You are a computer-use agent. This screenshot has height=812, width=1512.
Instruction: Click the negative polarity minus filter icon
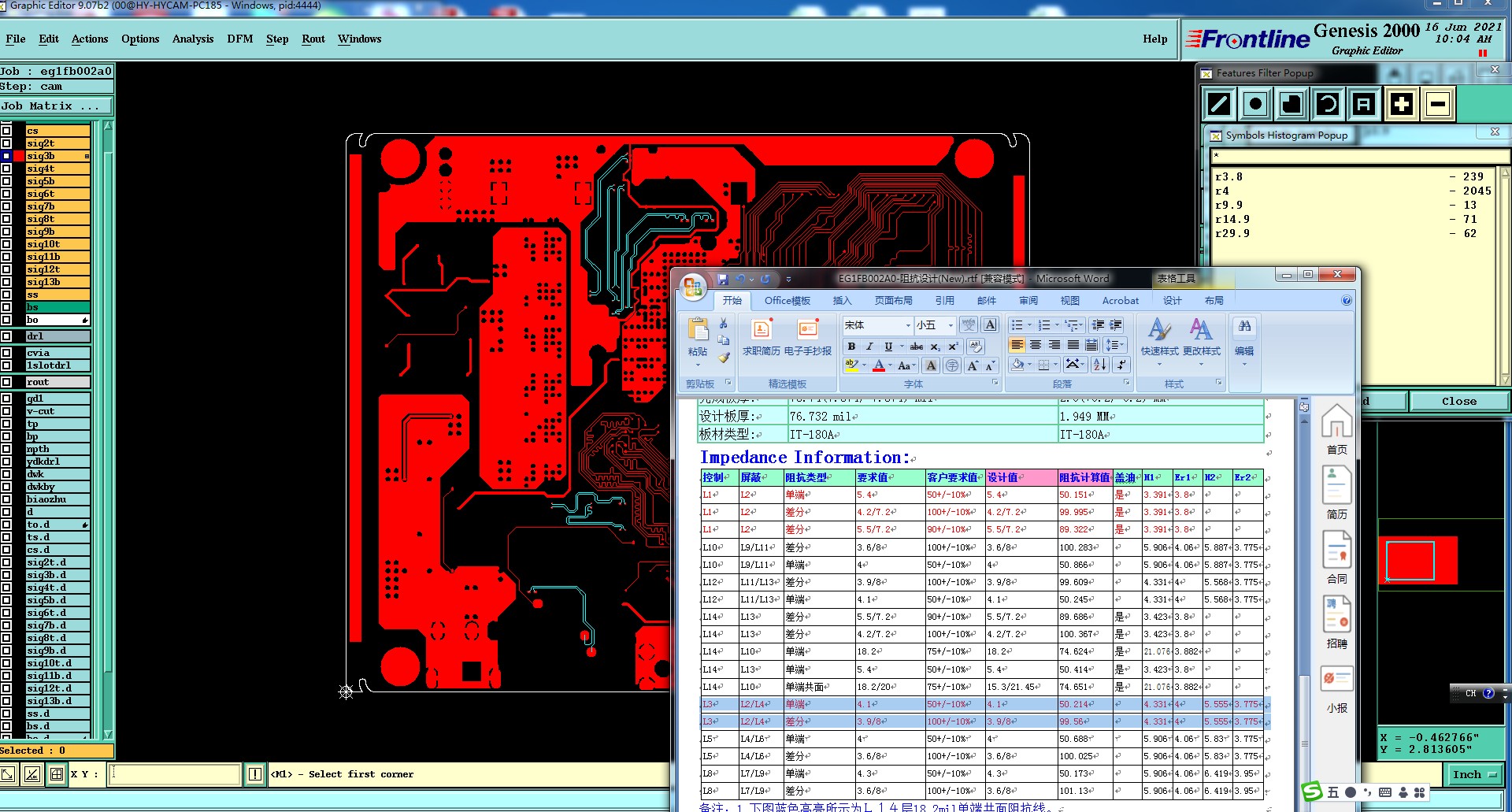tap(1437, 104)
